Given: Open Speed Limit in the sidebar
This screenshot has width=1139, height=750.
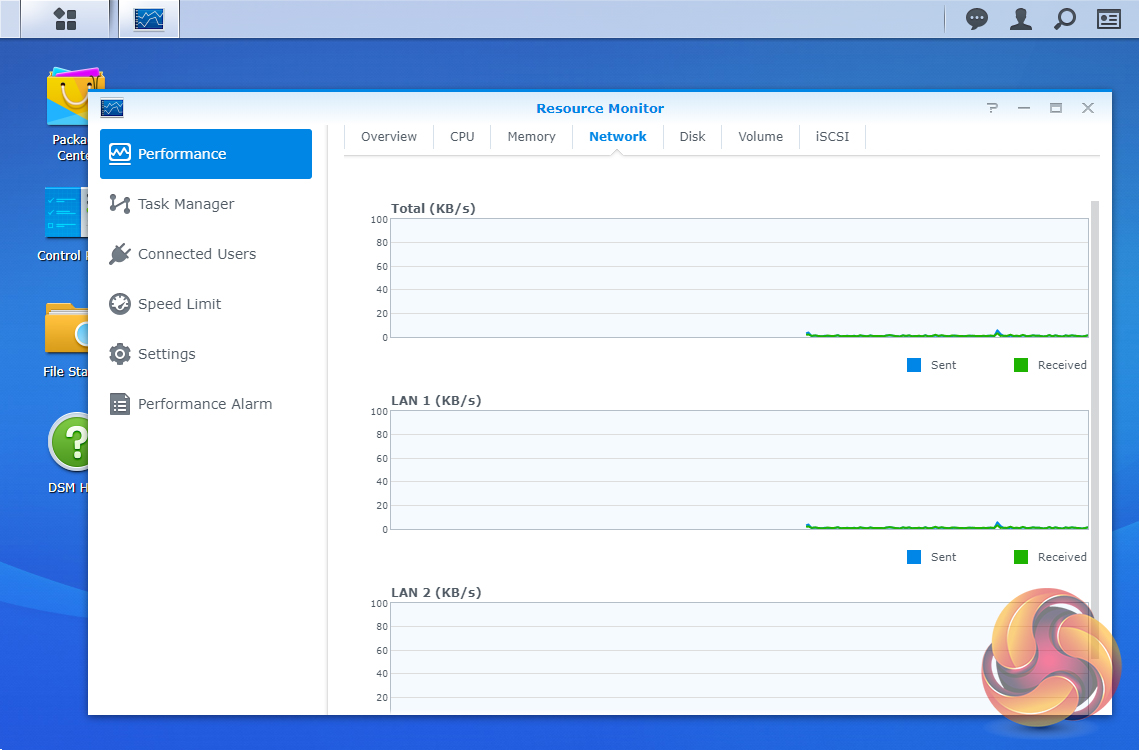Looking at the screenshot, I should pos(180,304).
